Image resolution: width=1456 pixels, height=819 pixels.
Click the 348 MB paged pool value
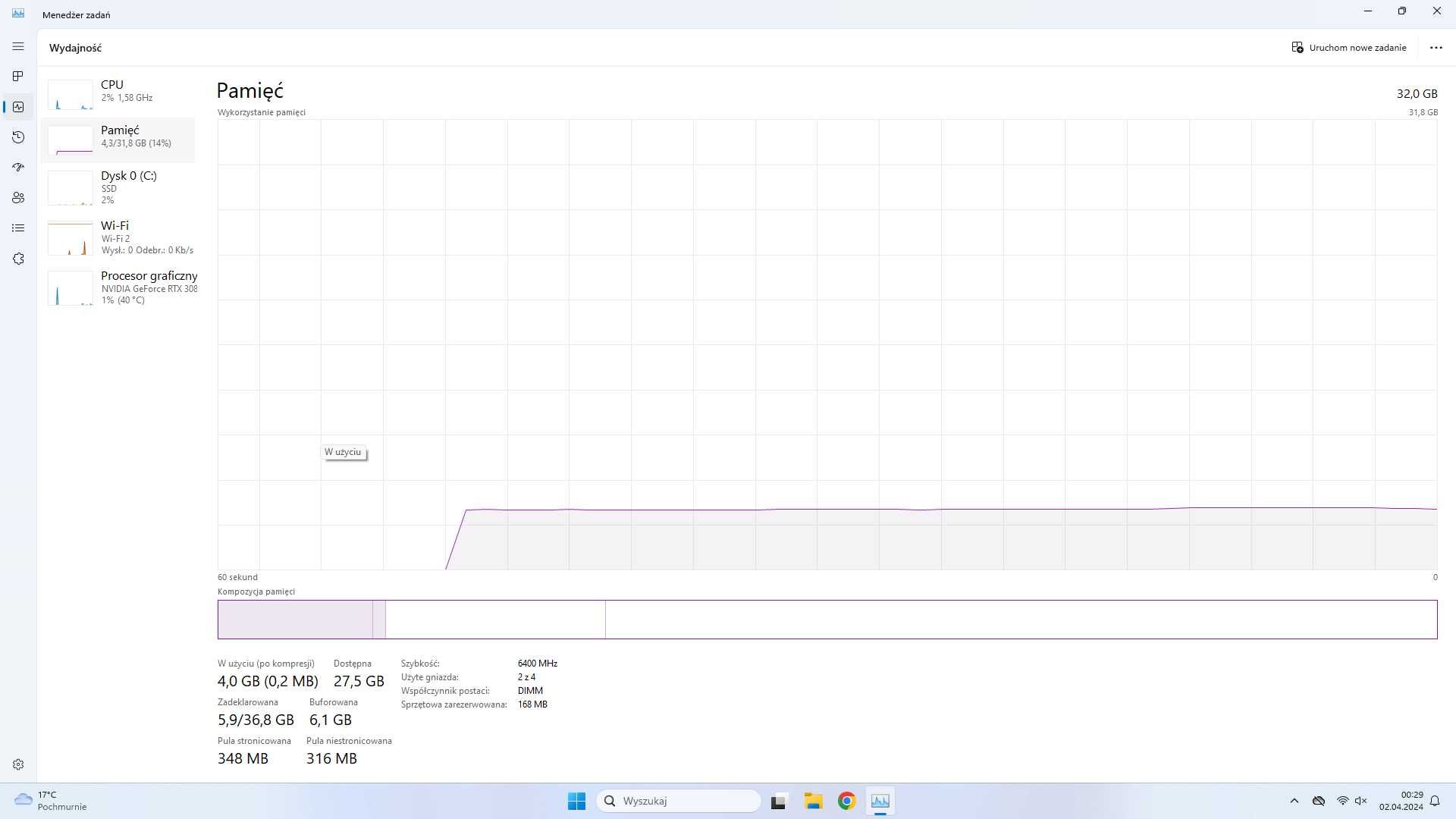[x=243, y=758]
